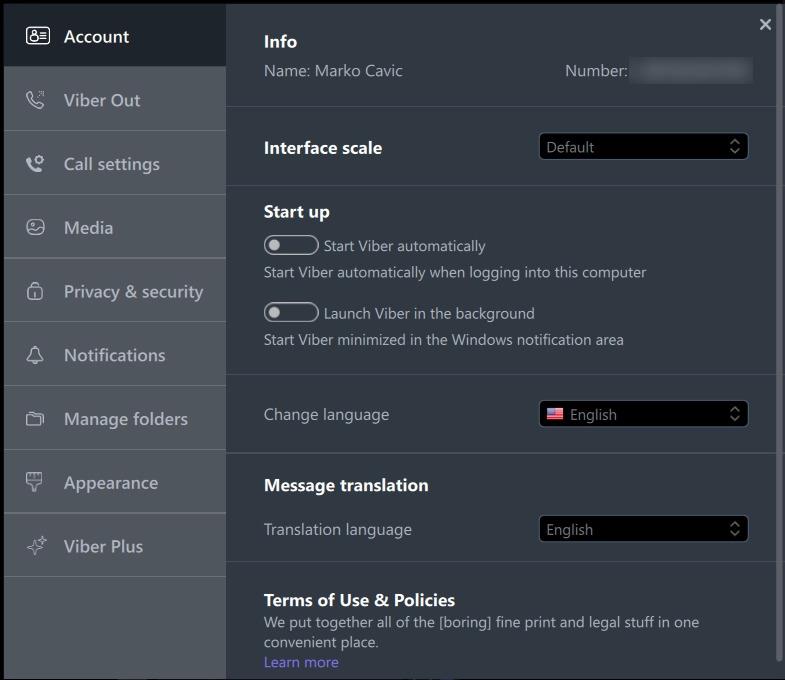Image resolution: width=785 pixels, height=680 pixels.
Task: Click the Viber Out phone icon
Action: click(x=36, y=100)
